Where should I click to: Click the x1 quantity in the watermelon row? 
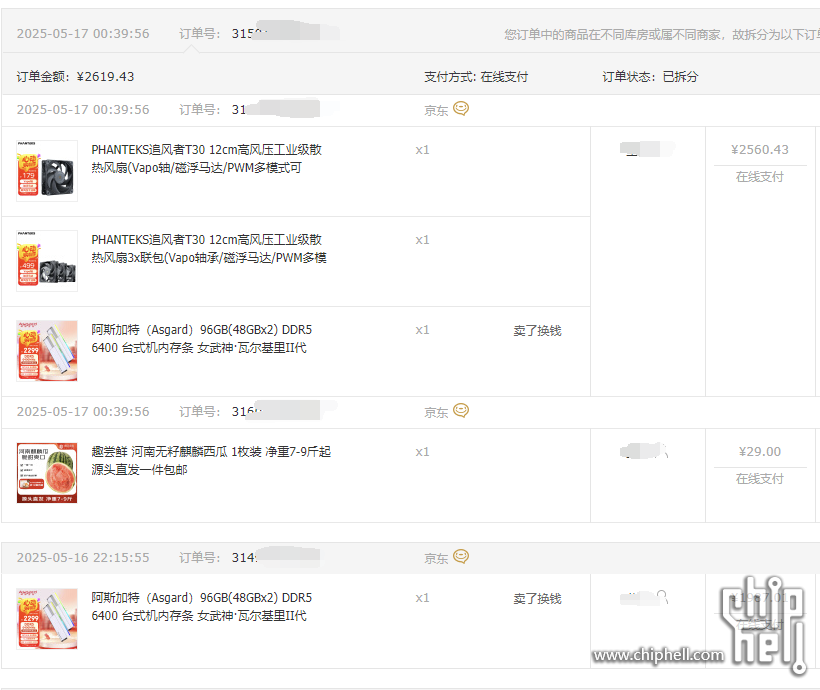pyautogui.click(x=423, y=452)
